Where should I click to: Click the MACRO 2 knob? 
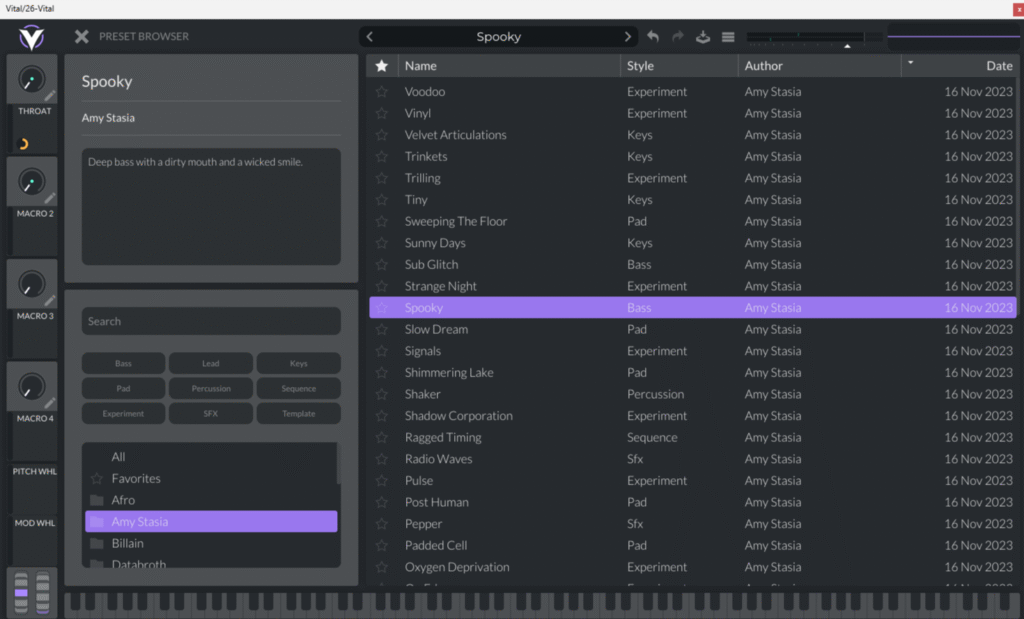point(30,182)
